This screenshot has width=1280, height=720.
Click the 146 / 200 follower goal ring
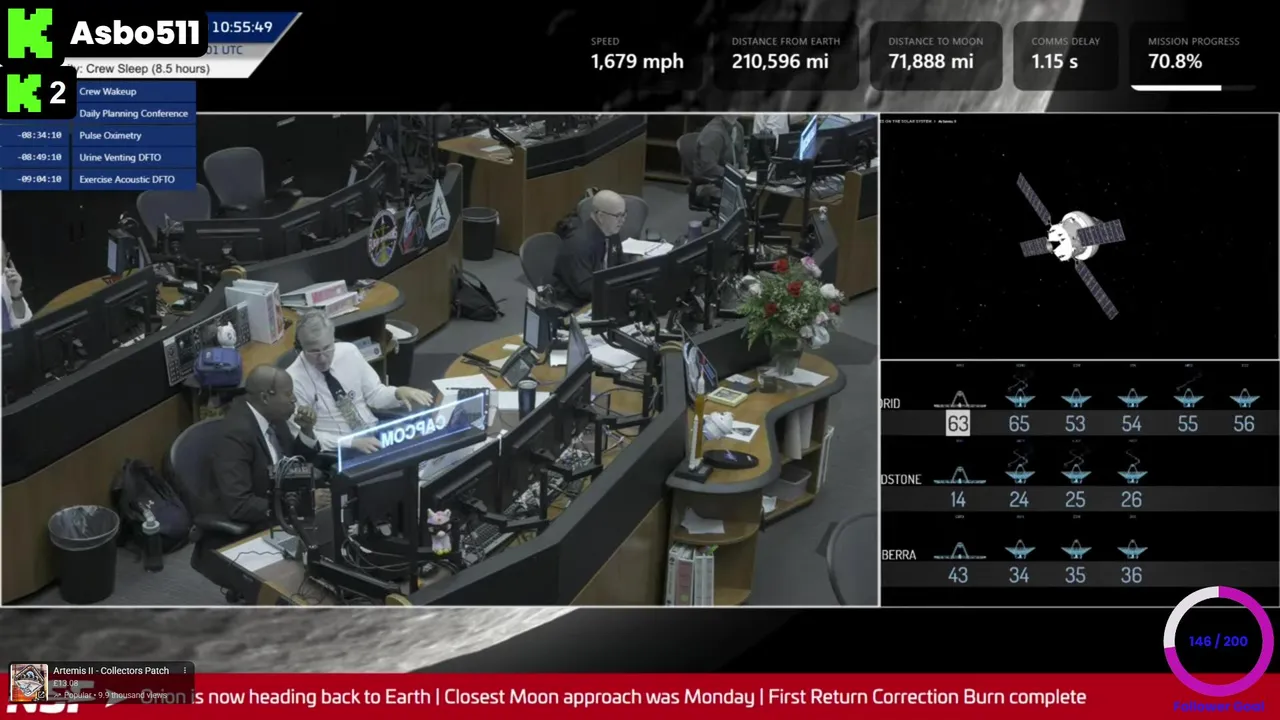click(x=1218, y=642)
